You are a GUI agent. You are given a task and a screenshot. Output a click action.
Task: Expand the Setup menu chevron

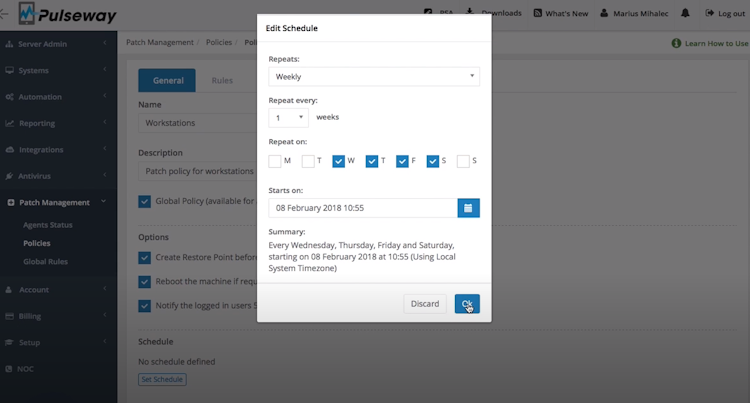(x=105, y=341)
